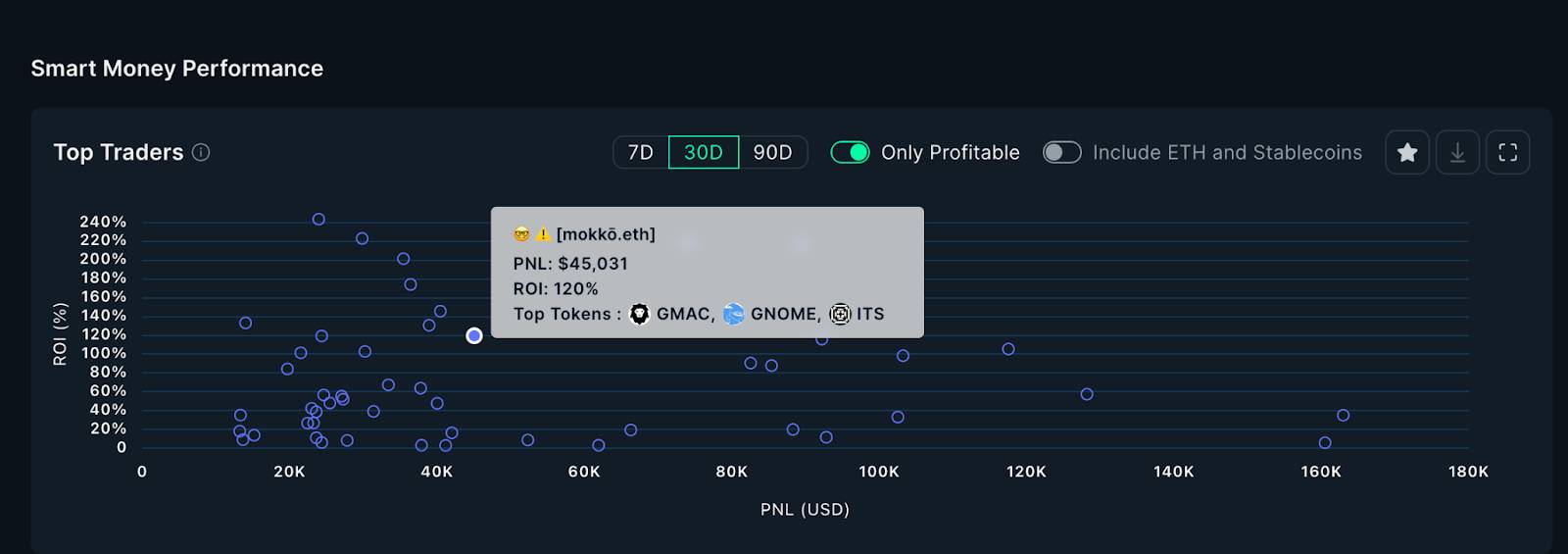Click the data point near 128K PNL
This screenshot has width=1568, height=554.
[1087, 394]
